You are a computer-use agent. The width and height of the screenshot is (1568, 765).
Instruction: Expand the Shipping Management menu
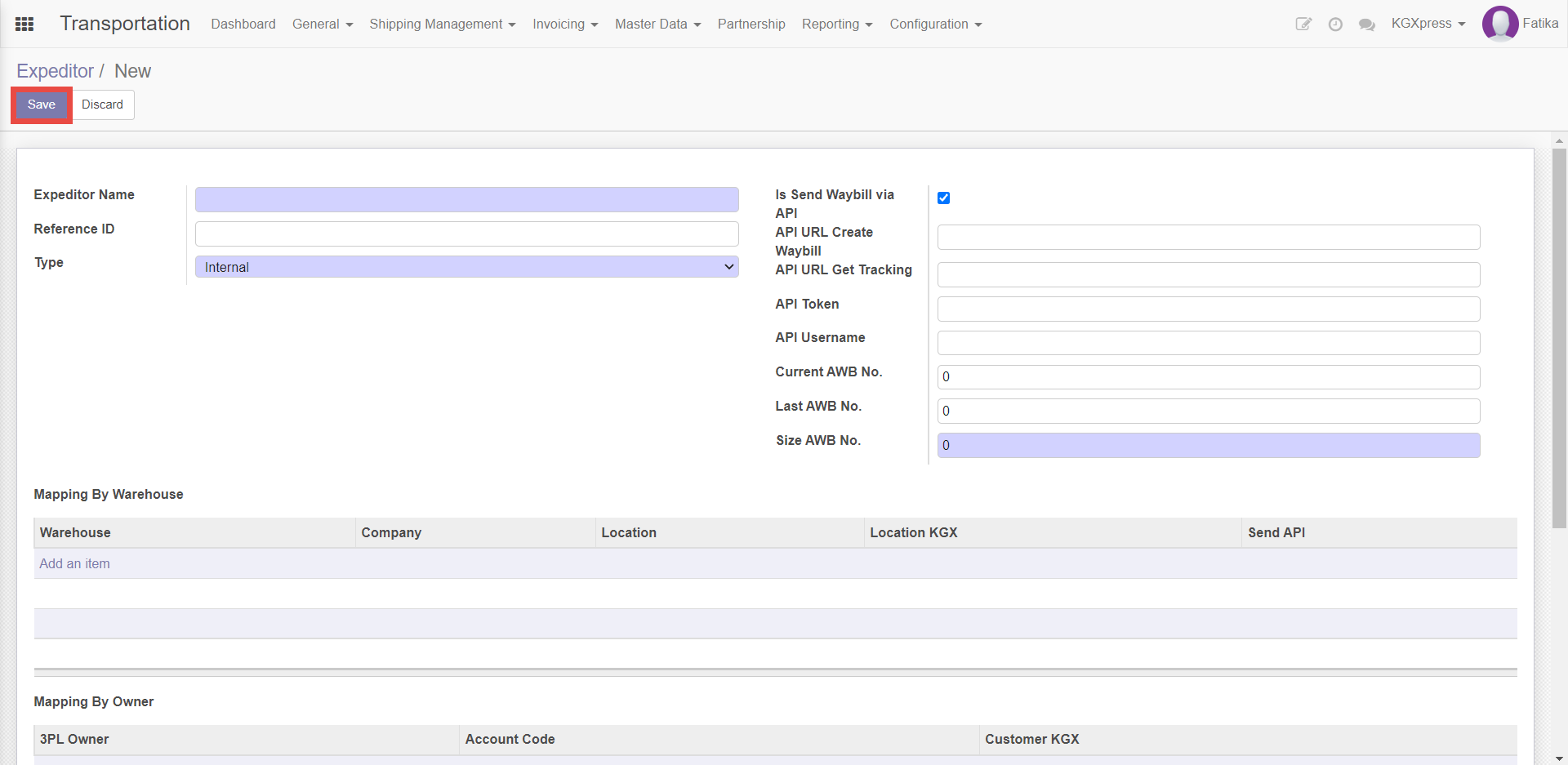pos(443,24)
